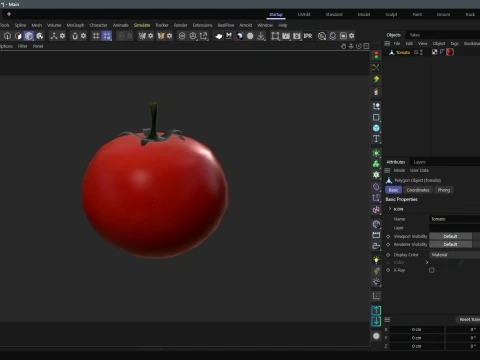Open the Spline menu
480x360 pixels.
tap(20, 25)
